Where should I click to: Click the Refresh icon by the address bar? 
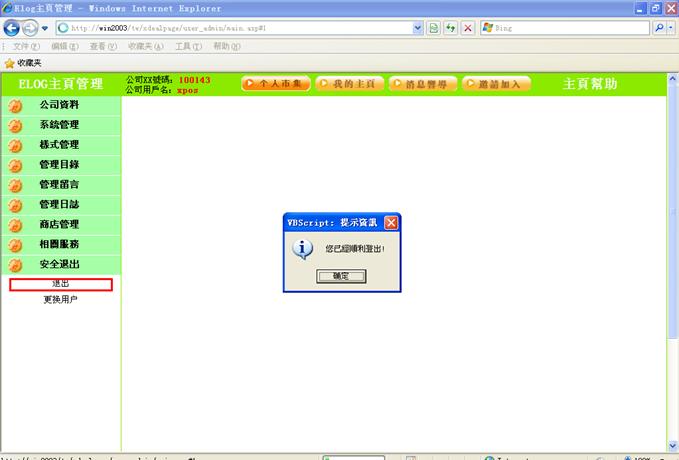[x=451, y=28]
